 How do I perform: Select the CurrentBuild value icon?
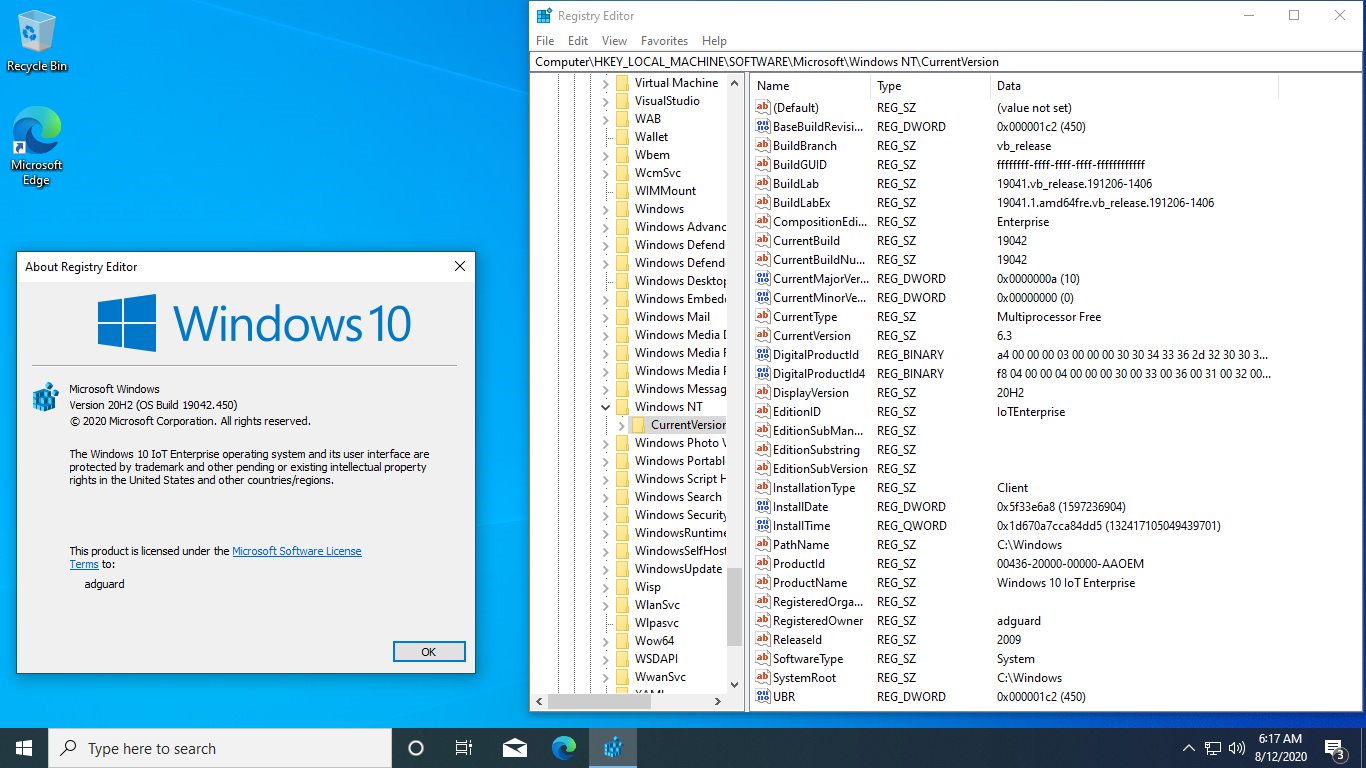(x=763, y=241)
